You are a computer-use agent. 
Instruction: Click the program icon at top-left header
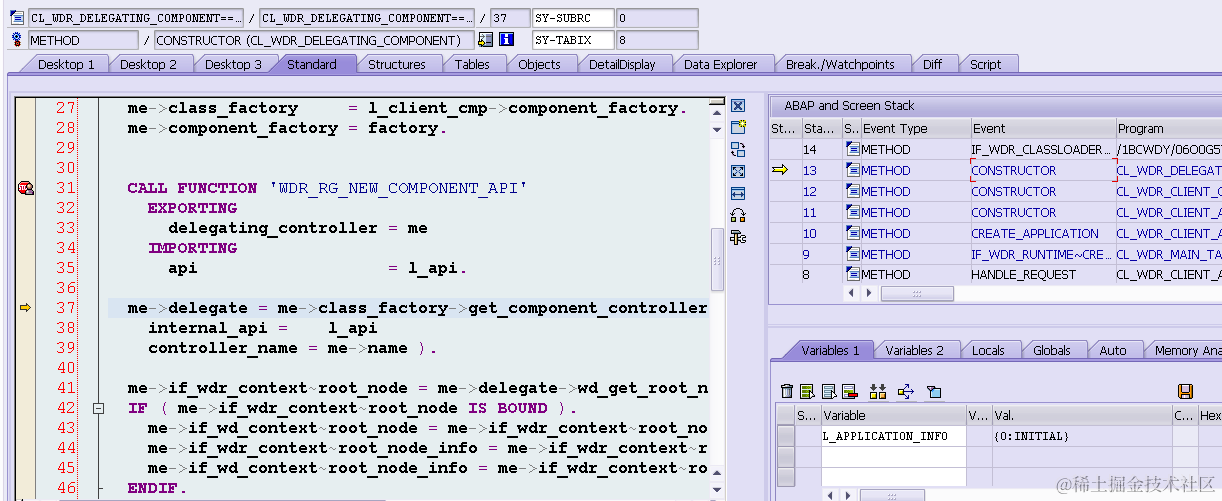16,18
